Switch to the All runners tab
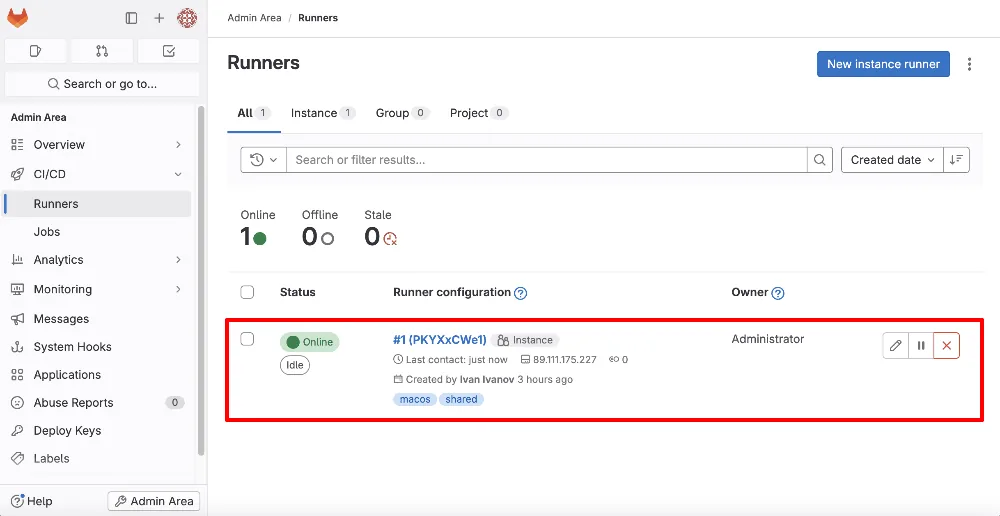The height and width of the screenshot is (516, 1000). pyautogui.click(x=254, y=114)
